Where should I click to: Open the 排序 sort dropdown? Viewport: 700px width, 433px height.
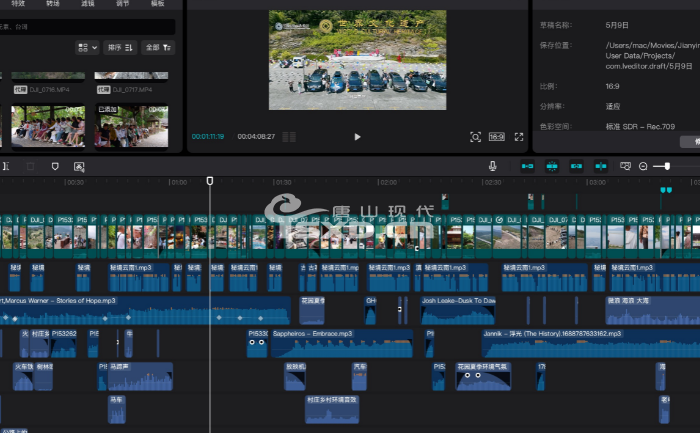[120, 47]
